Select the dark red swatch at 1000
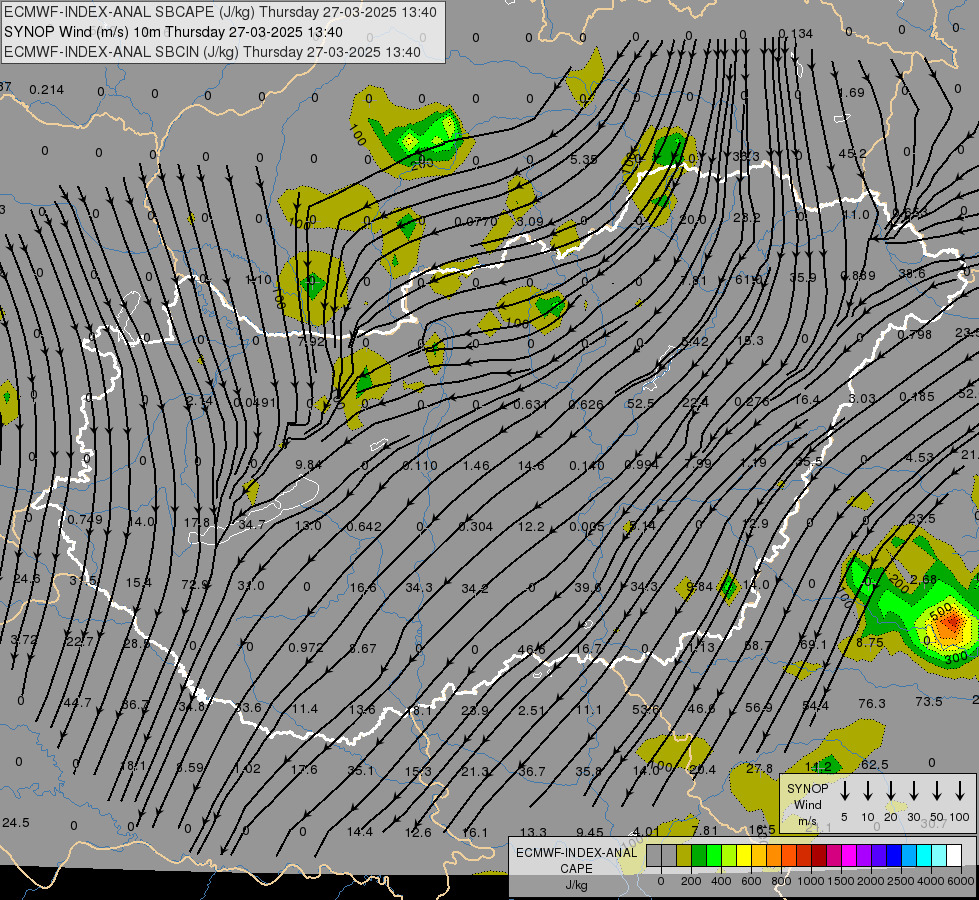Screen dimensions: 979x900 coord(819,855)
